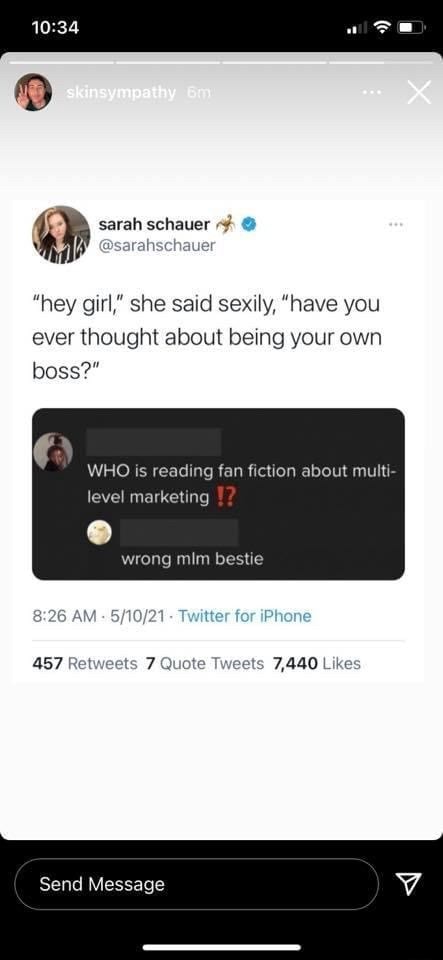Tap the skinsympathy username
The width and height of the screenshot is (443, 960).
click(x=122, y=92)
